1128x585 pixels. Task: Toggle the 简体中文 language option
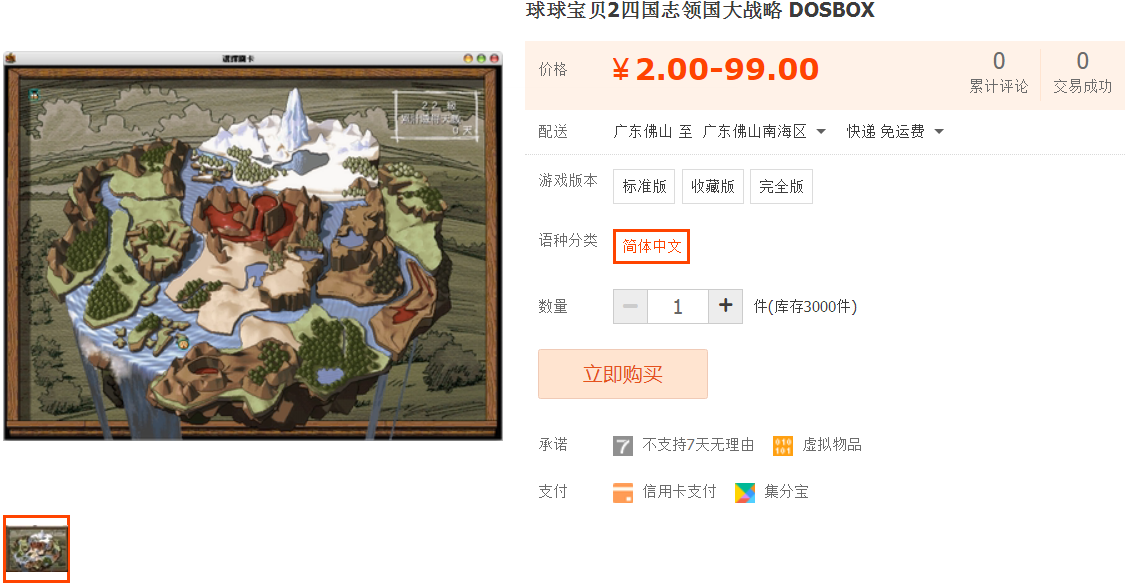652,246
